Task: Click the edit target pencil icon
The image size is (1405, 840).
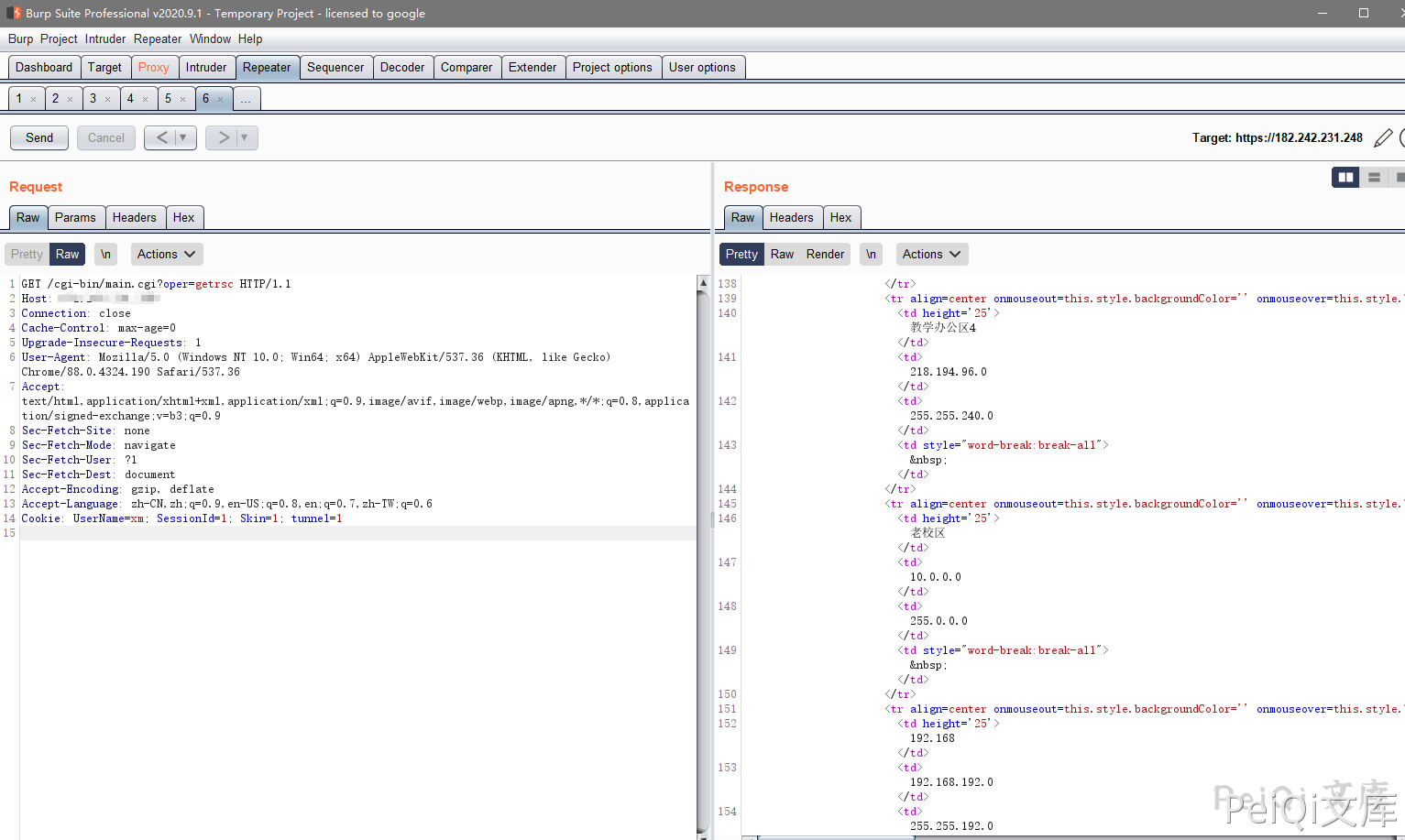Action: click(x=1383, y=138)
